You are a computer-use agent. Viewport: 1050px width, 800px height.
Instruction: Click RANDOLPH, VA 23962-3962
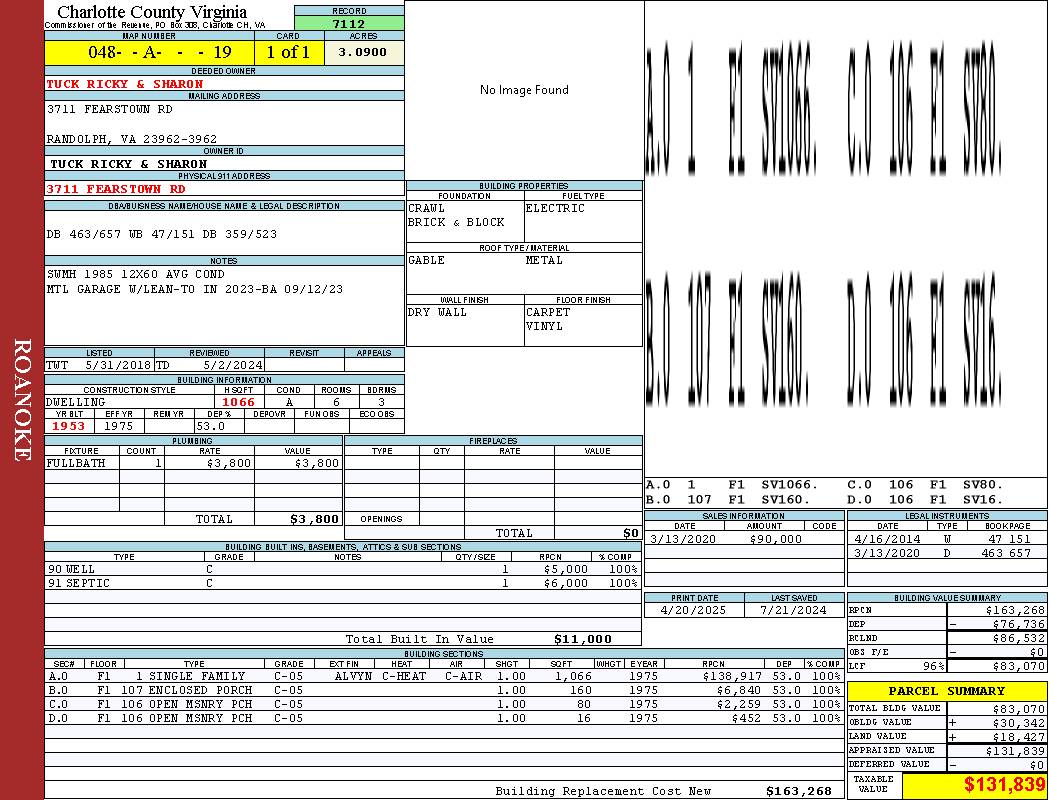[132, 139]
